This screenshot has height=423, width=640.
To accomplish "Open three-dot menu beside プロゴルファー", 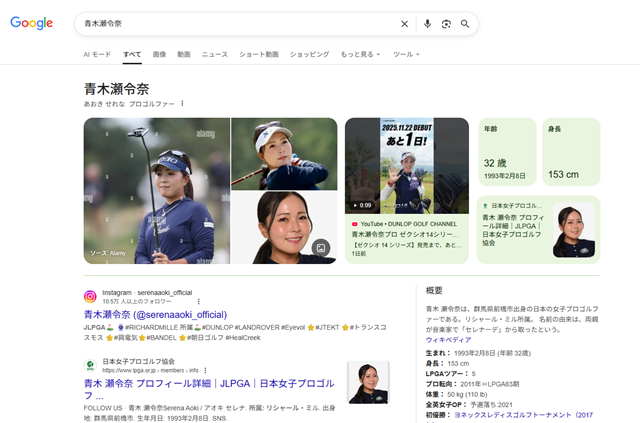I will (182, 104).
